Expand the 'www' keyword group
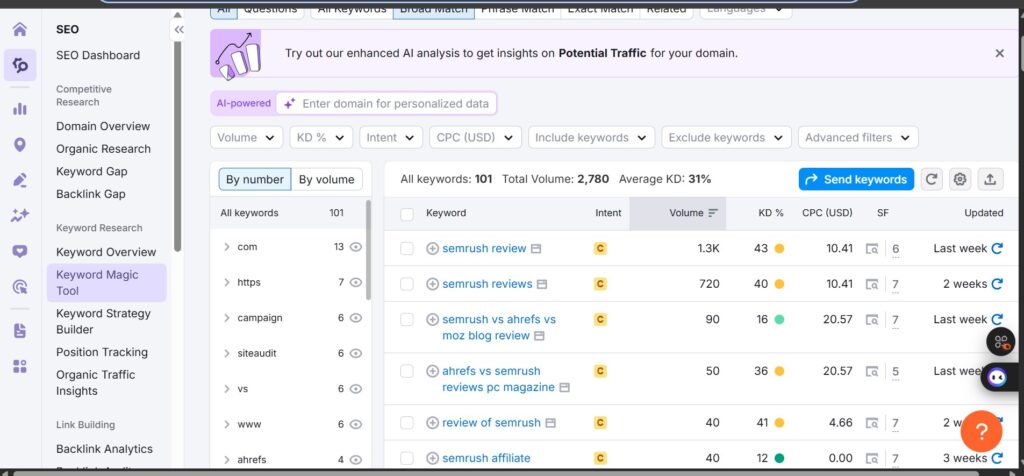Image resolution: width=1024 pixels, height=476 pixels. click(227, 424)
